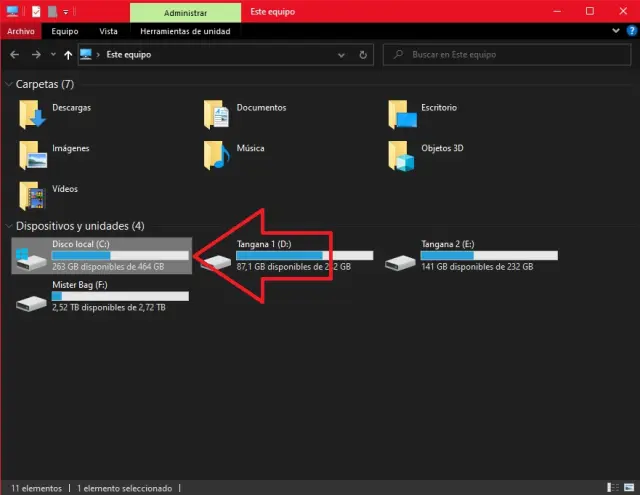
Task: Collapse the Carpetas group
Action: [10, 85]
